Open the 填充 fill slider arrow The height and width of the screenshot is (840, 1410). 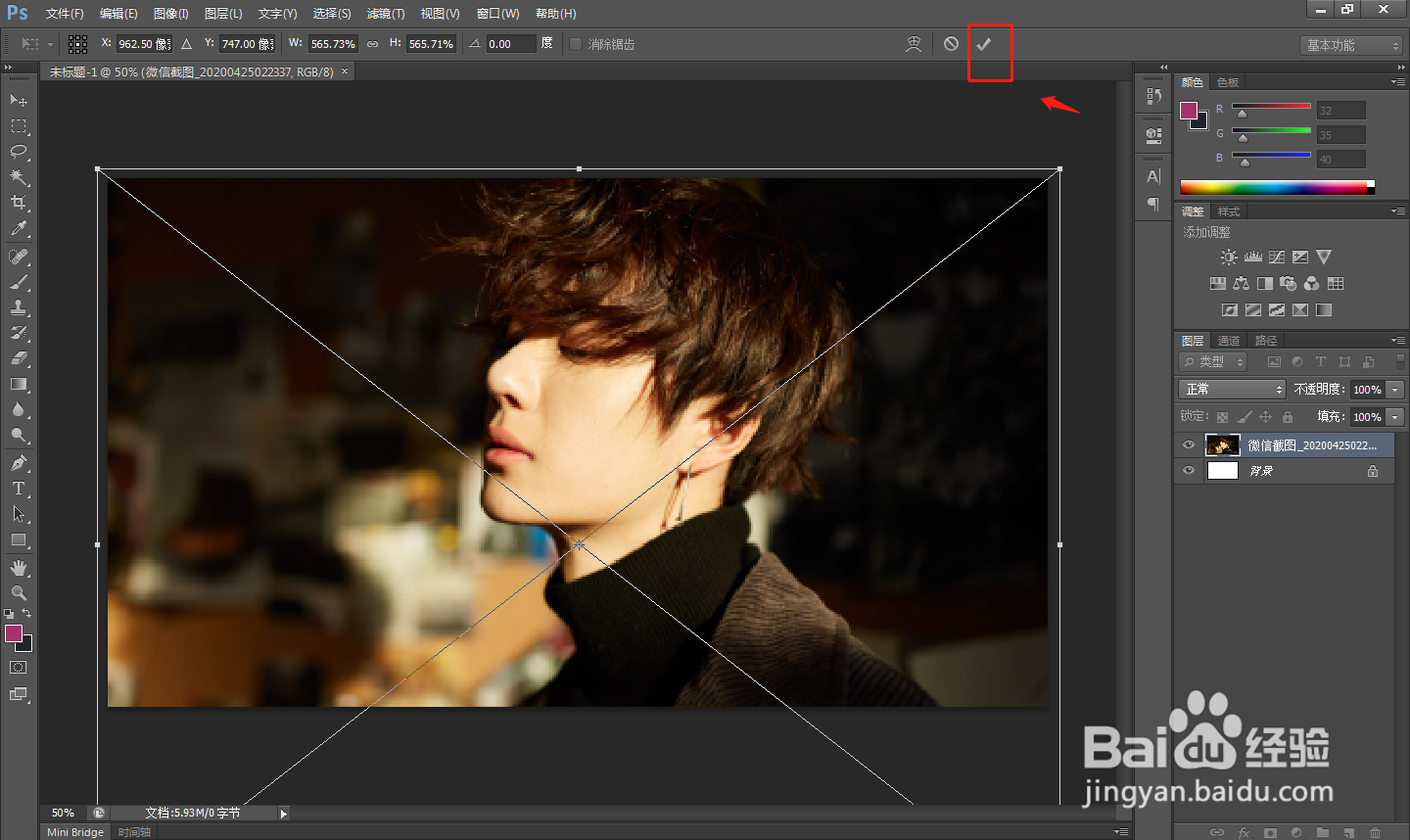pyautogui.click(x=1395, y=417)
